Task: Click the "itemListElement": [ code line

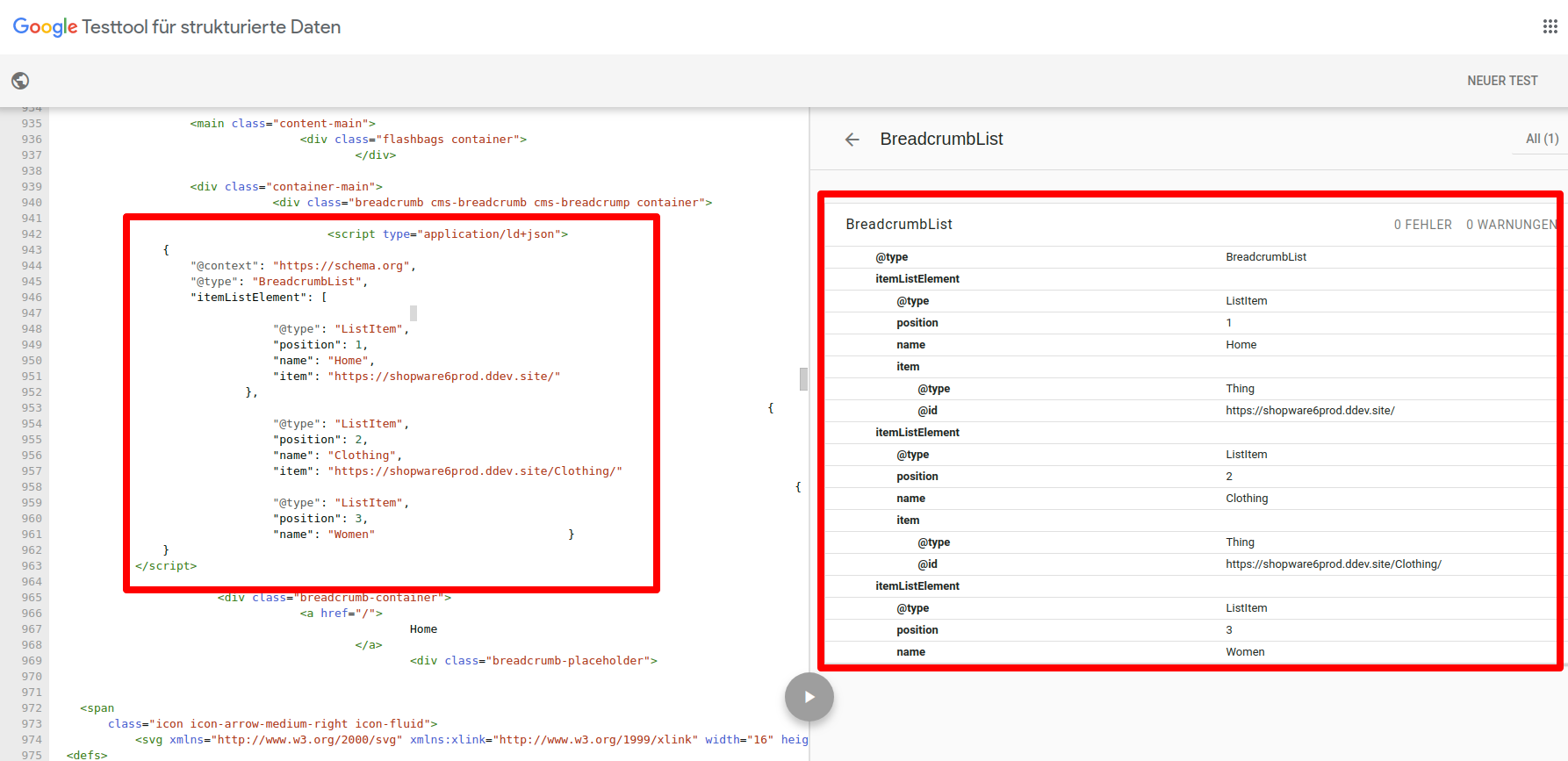Action: [258, 298]
